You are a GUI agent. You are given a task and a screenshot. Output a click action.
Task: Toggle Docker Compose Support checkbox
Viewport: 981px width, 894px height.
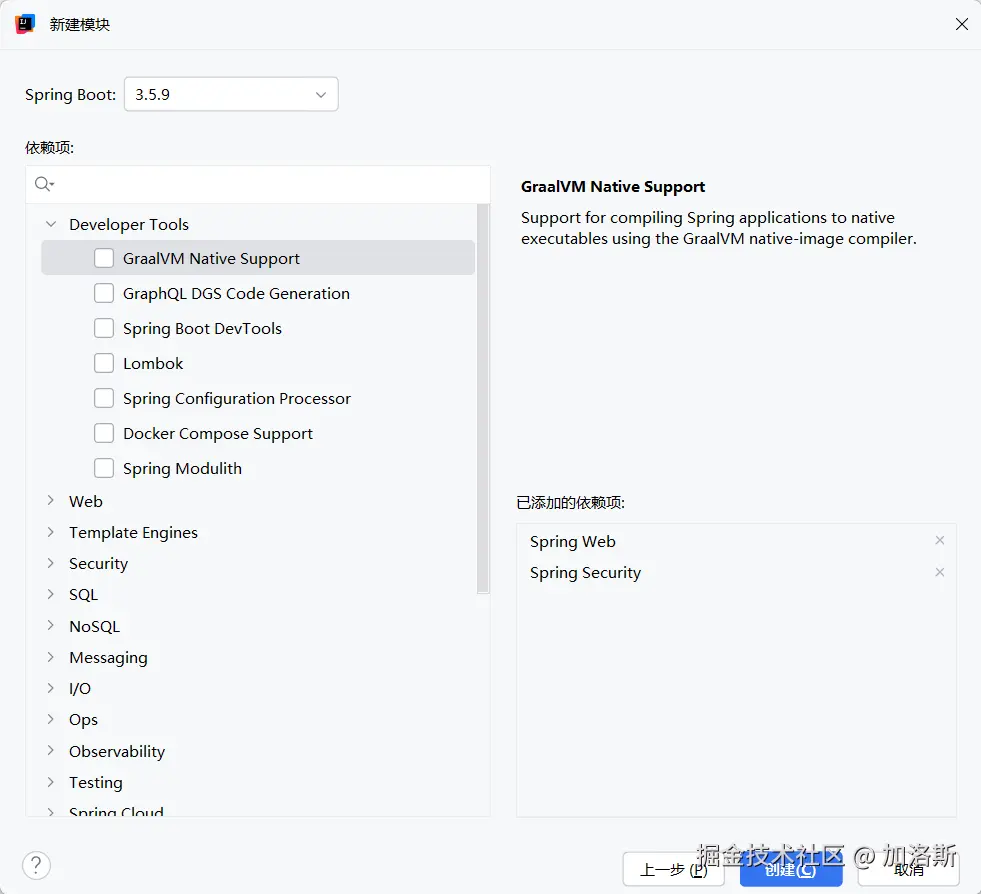pyautogui.click(x=104, y=433)
